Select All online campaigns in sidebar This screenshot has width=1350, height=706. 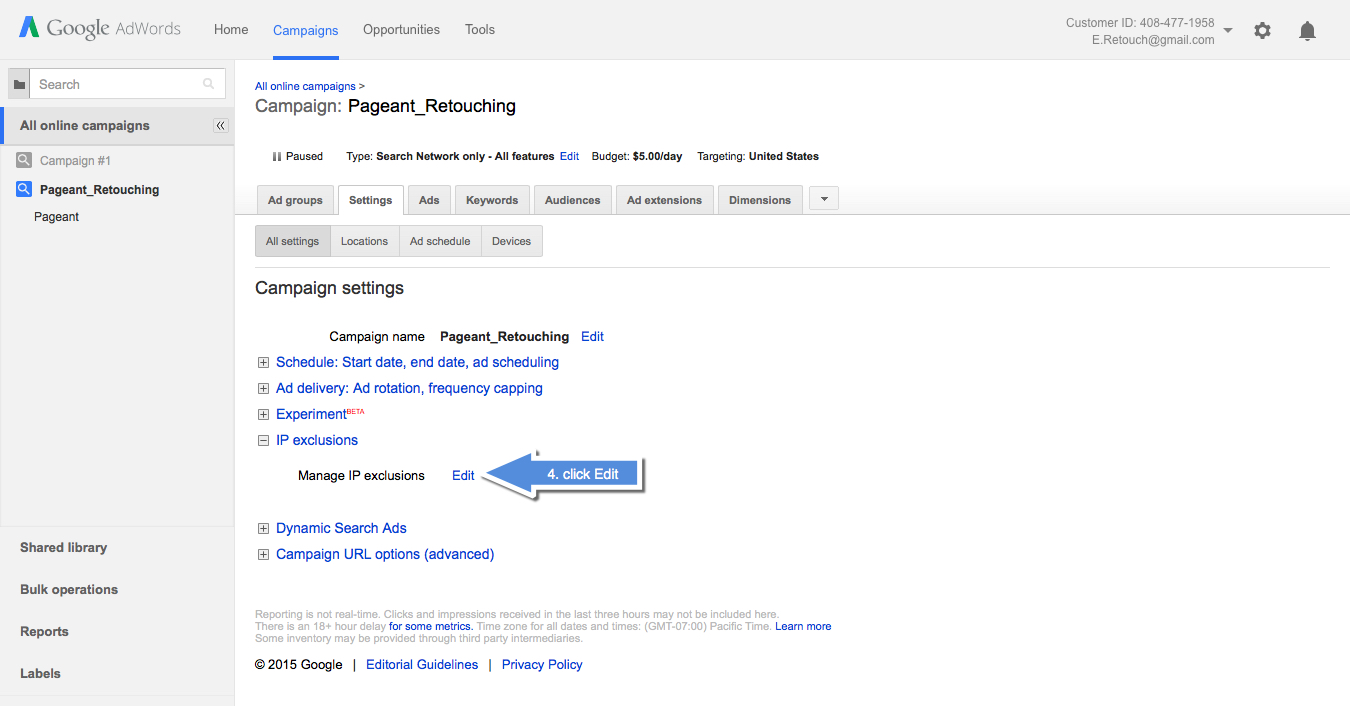[85, 126]
